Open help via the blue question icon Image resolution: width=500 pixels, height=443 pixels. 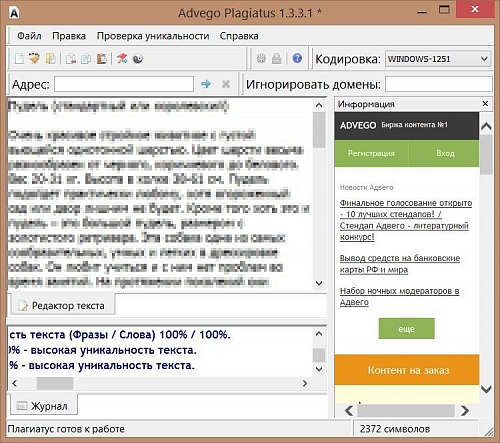297,58
